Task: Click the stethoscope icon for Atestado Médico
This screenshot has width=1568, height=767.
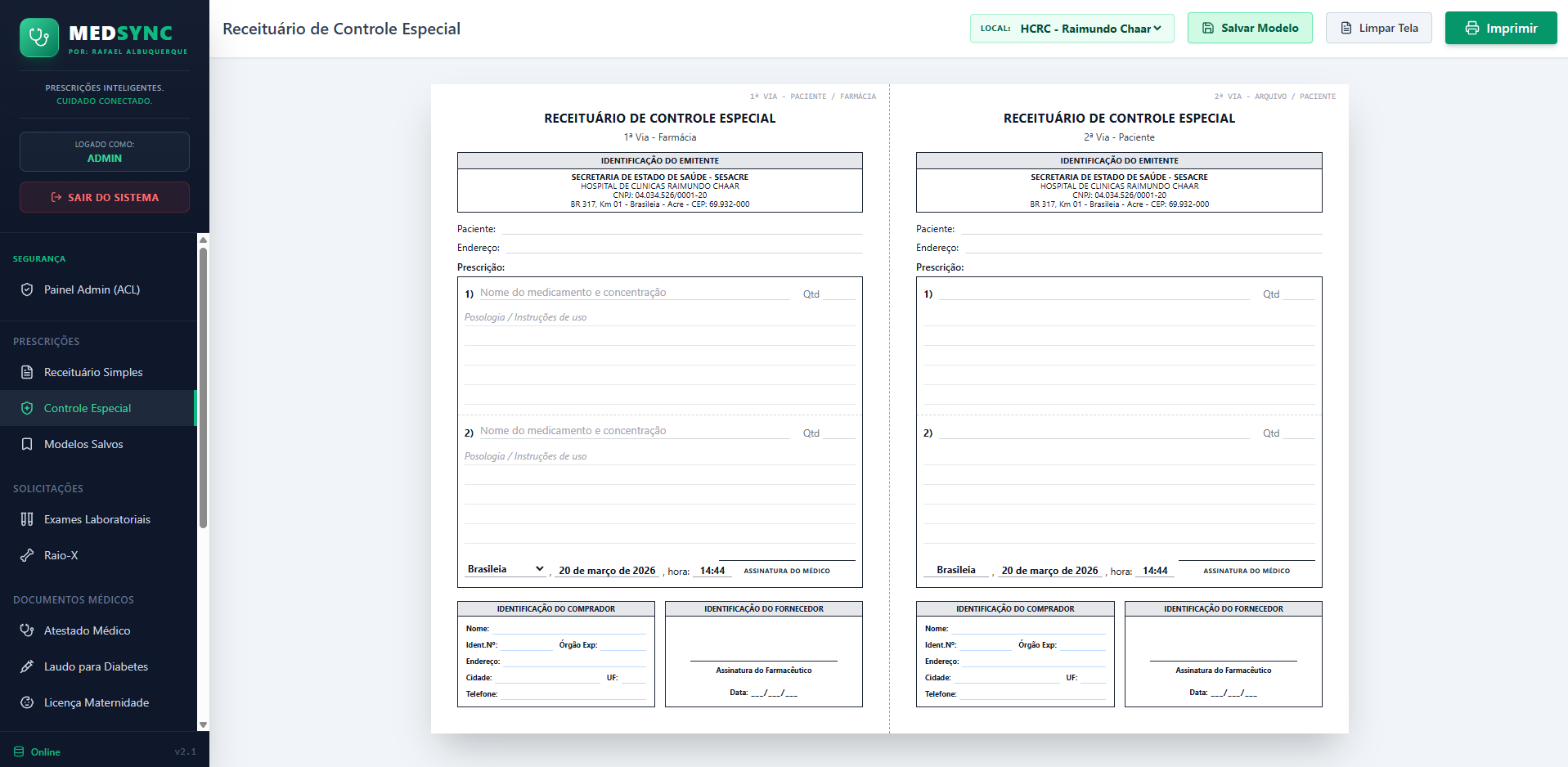Action: point(27,630)
